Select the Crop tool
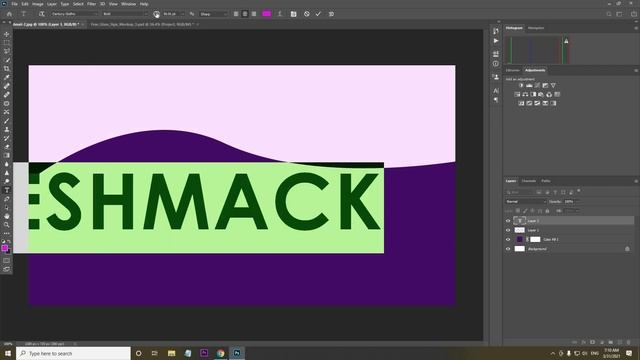This screenshot has width=640, height=360. tap(7, 69)
